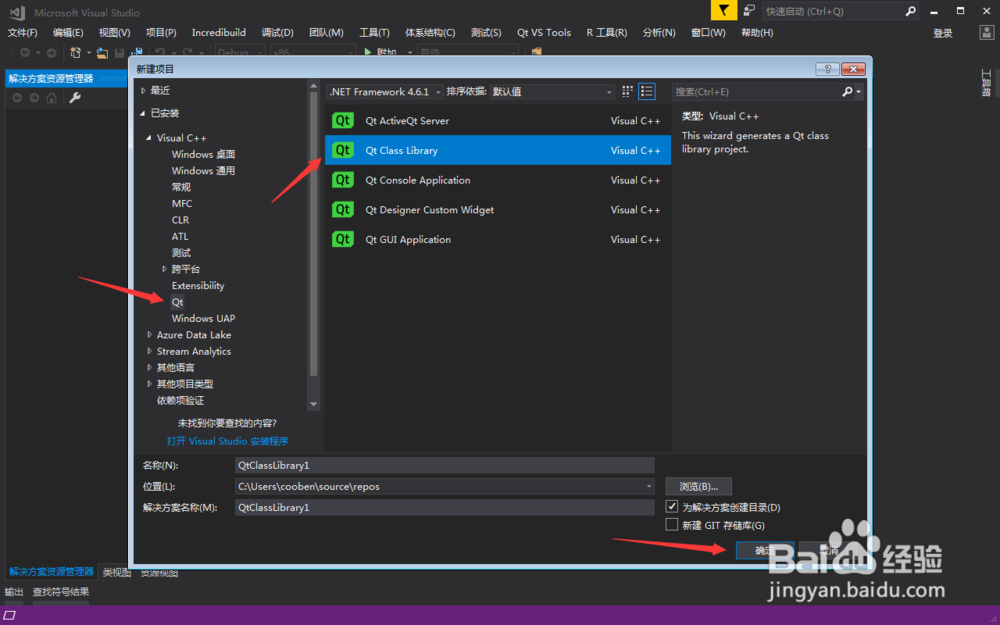The image size is (1000, 625).
Task: Open the 文件(F) menu
Action: (22, 33)
